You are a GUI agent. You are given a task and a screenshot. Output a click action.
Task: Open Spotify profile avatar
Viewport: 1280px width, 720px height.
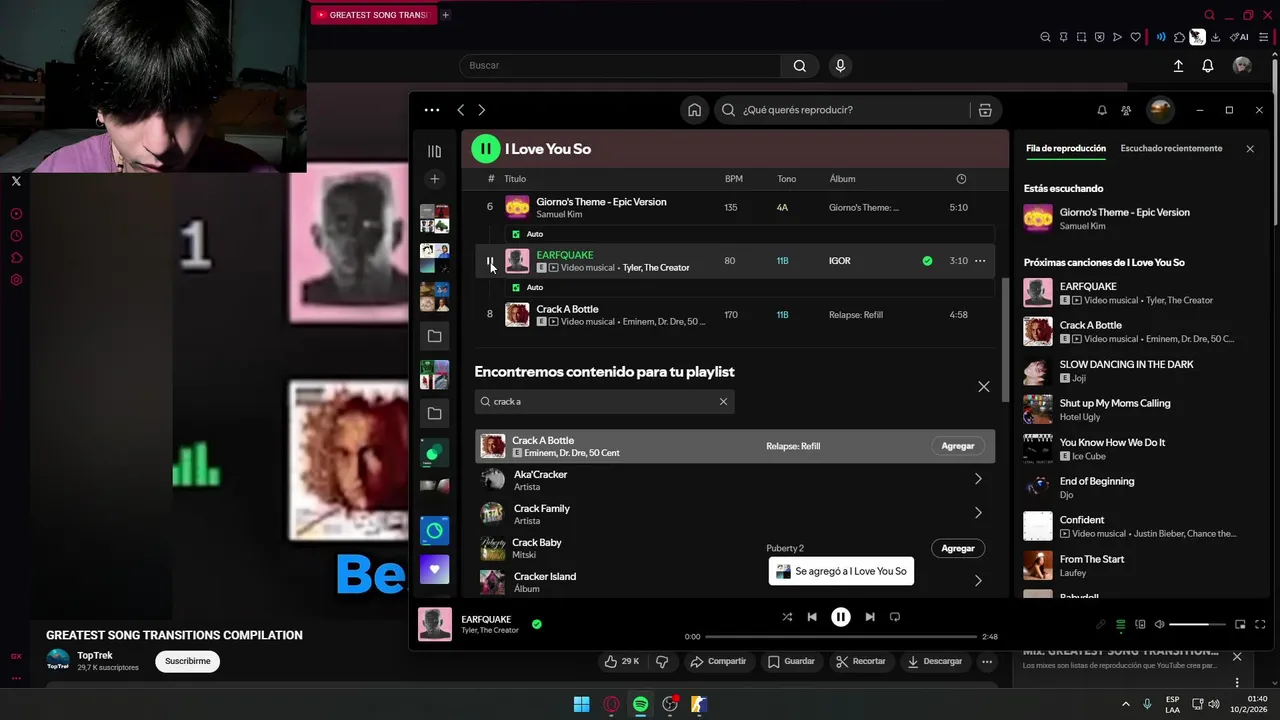pyautogui.click(x=1160, y=110)
